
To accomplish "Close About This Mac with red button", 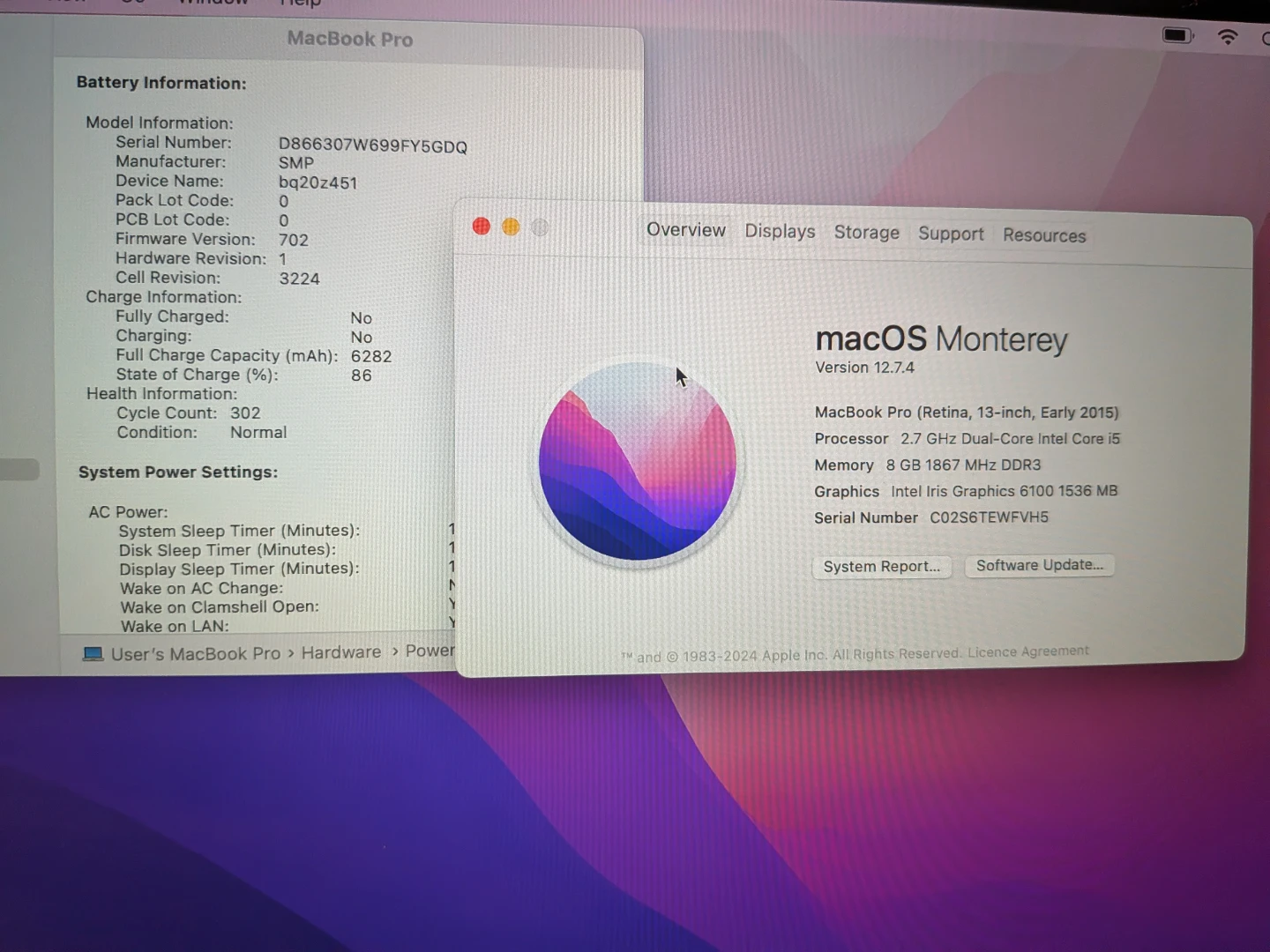I will pos(482,227).
